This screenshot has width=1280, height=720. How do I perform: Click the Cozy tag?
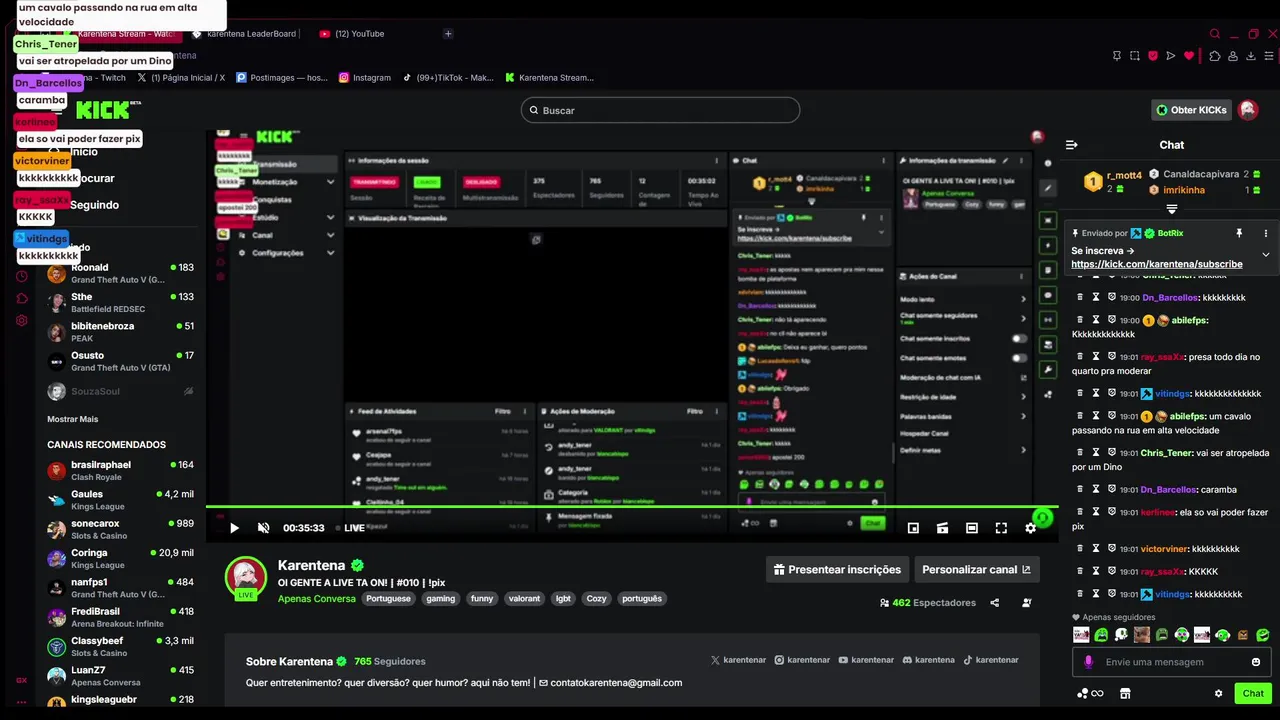[596, 599]
